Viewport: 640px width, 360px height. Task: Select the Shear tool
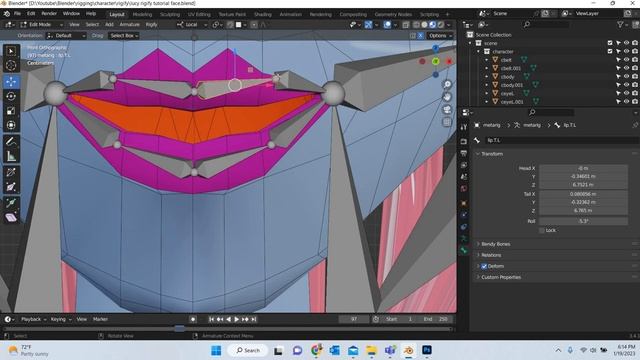pyautogui.click(x=11, y=217)
